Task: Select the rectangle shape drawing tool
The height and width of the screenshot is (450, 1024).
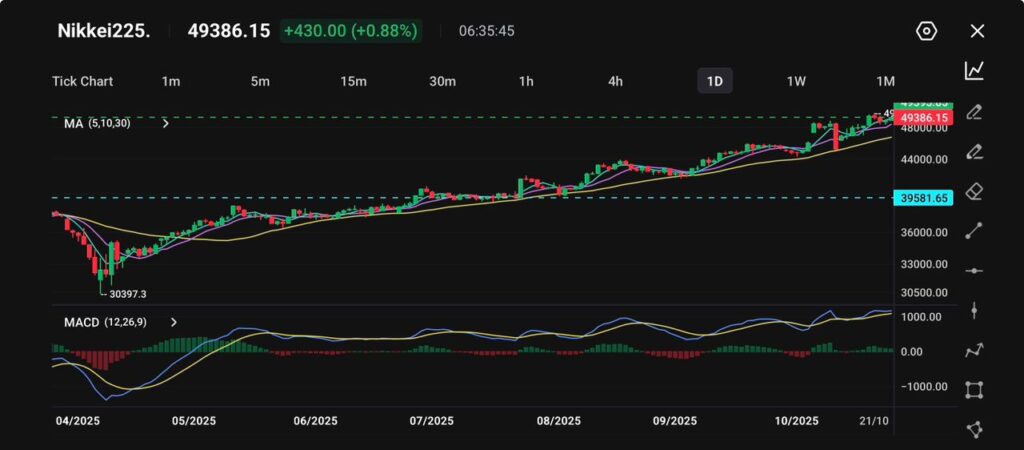Action: (974, 390)
